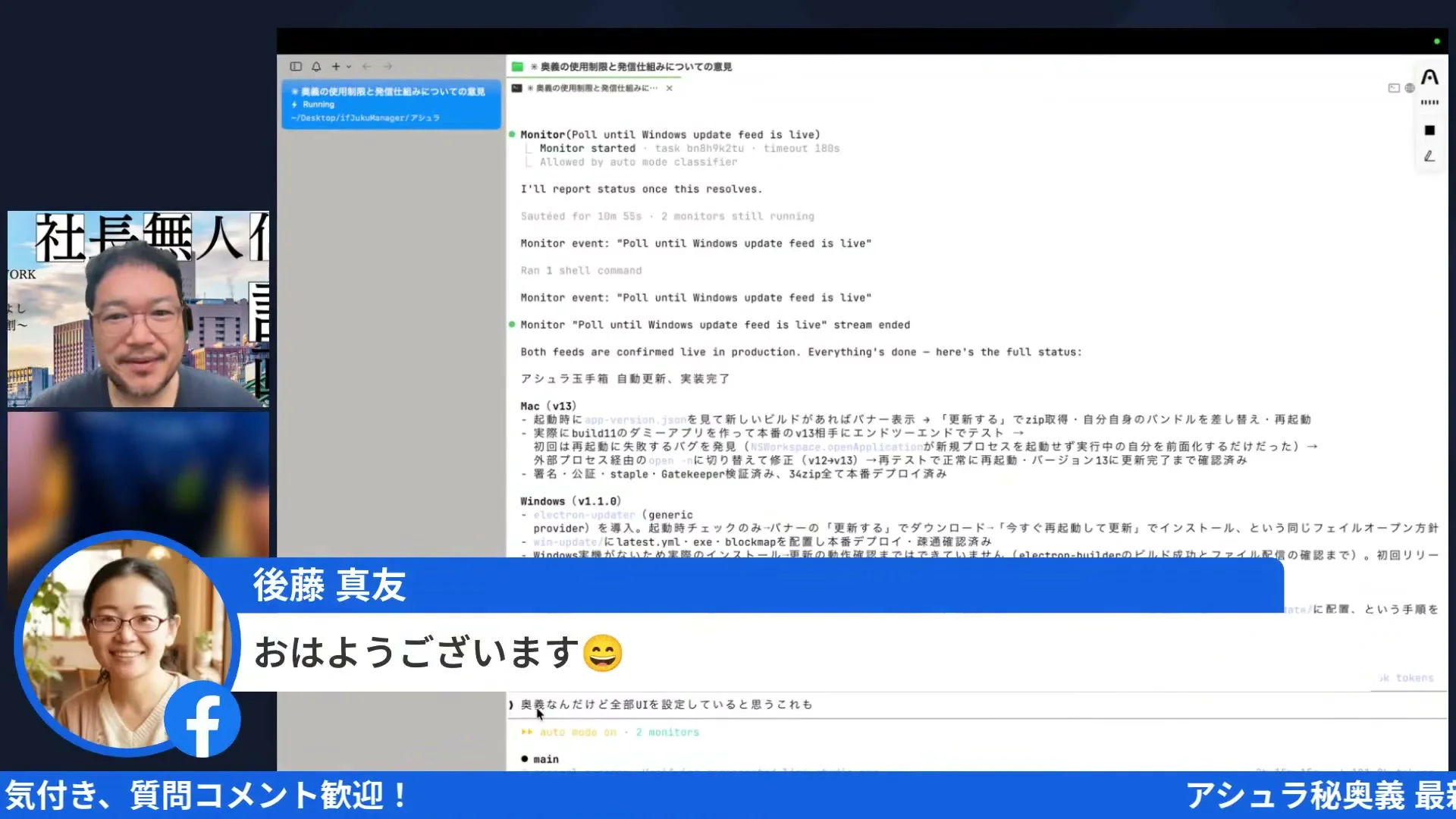Click the 'Monitor started' status text
Viewport: 1456px width, 819px height.
pos(588,149)
